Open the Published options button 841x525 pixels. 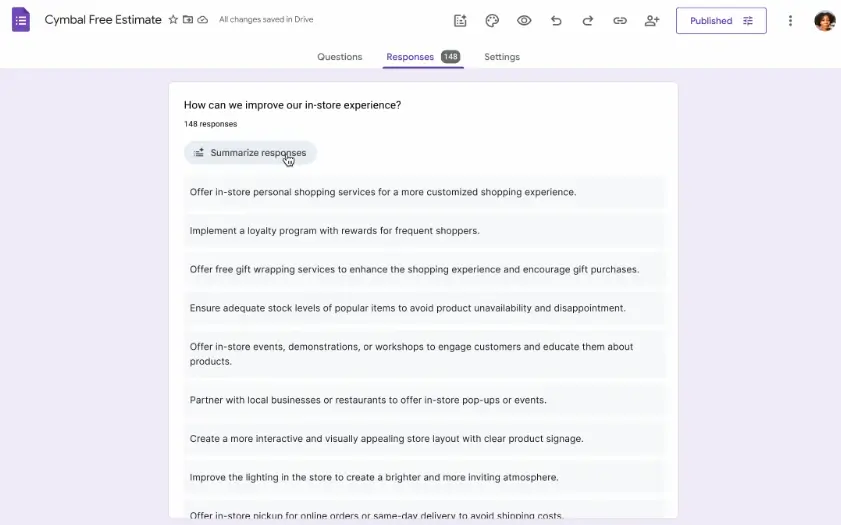click(721, 21)
